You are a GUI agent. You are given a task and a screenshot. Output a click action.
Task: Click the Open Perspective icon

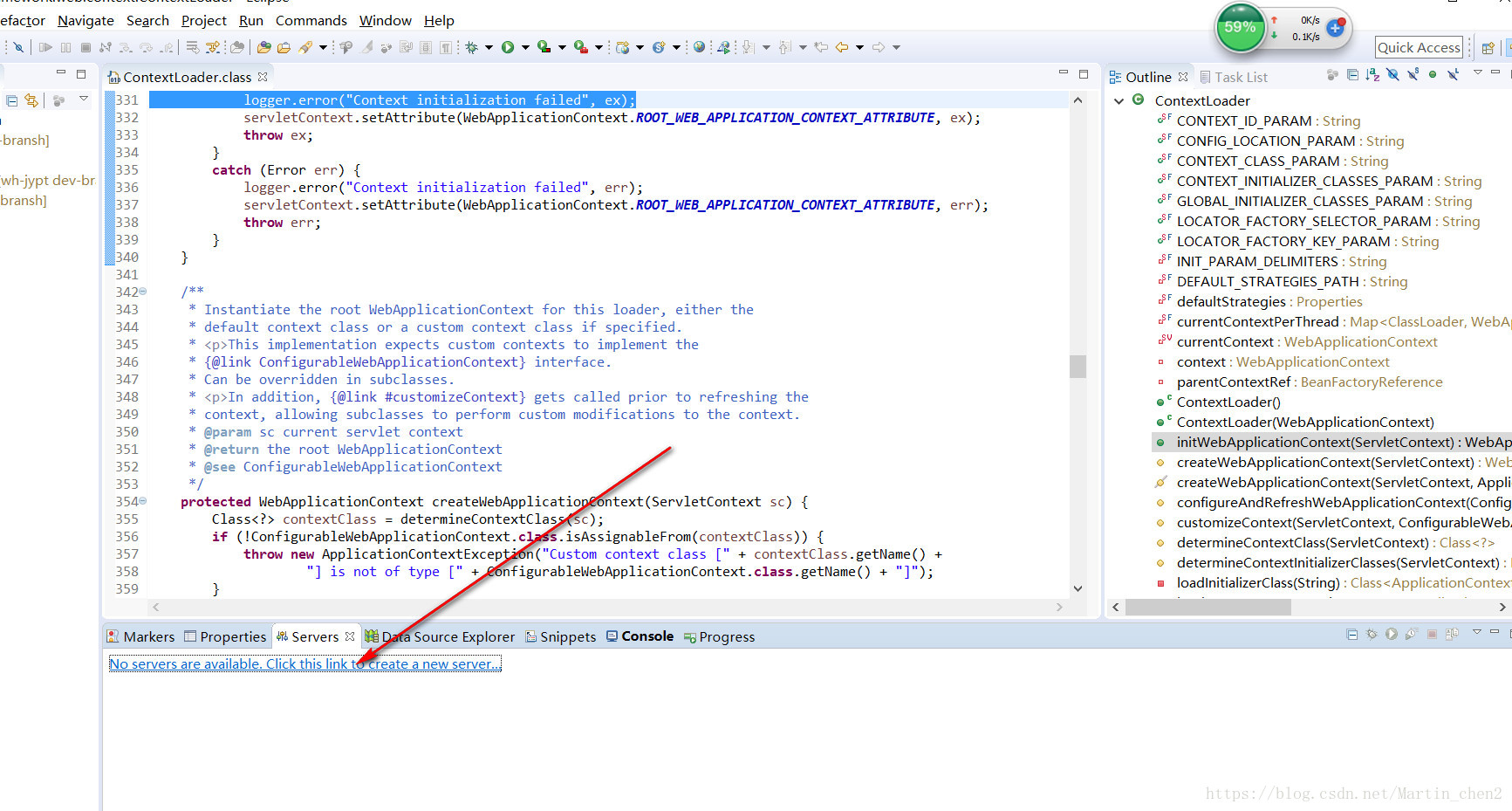[x=1488, y=48]
